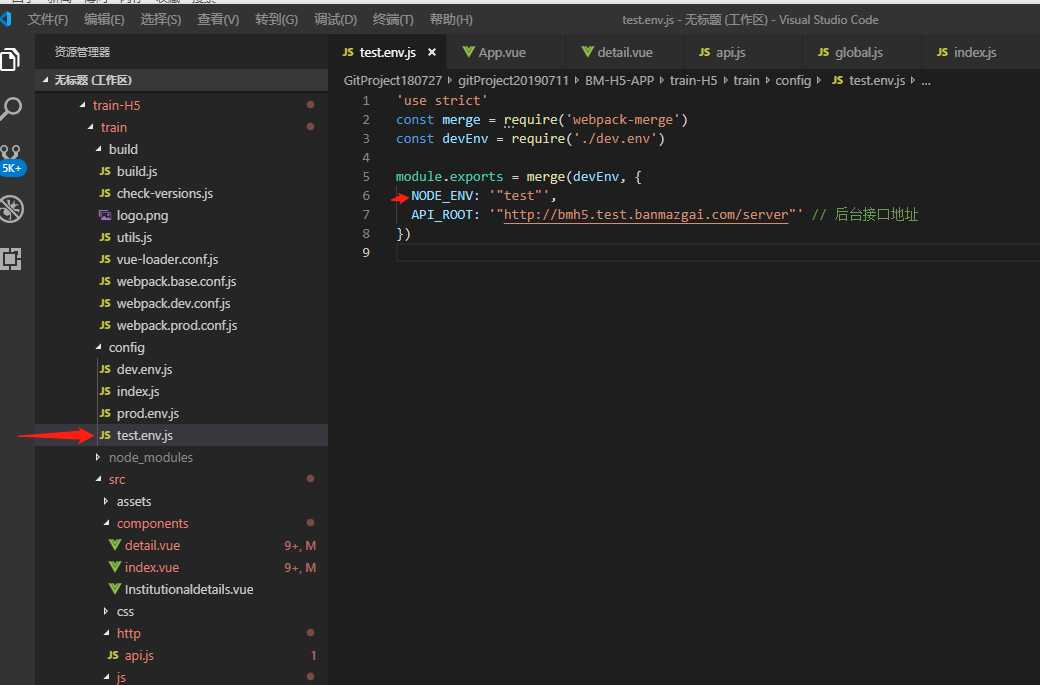Open index.vue in components folder

181,567
